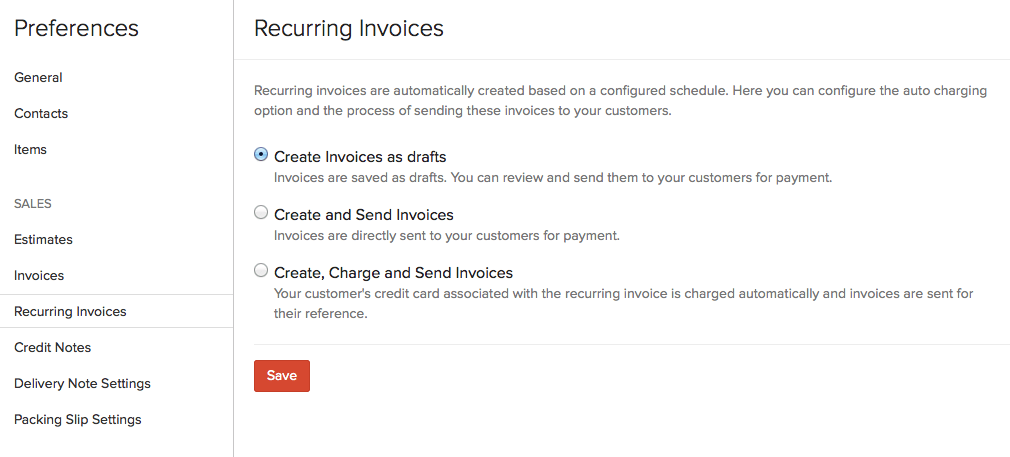Screen dimensions: 1010x457
Task: Click the "Create, Charge and Send Invoices" label text
Action: (x=393, y=273)
